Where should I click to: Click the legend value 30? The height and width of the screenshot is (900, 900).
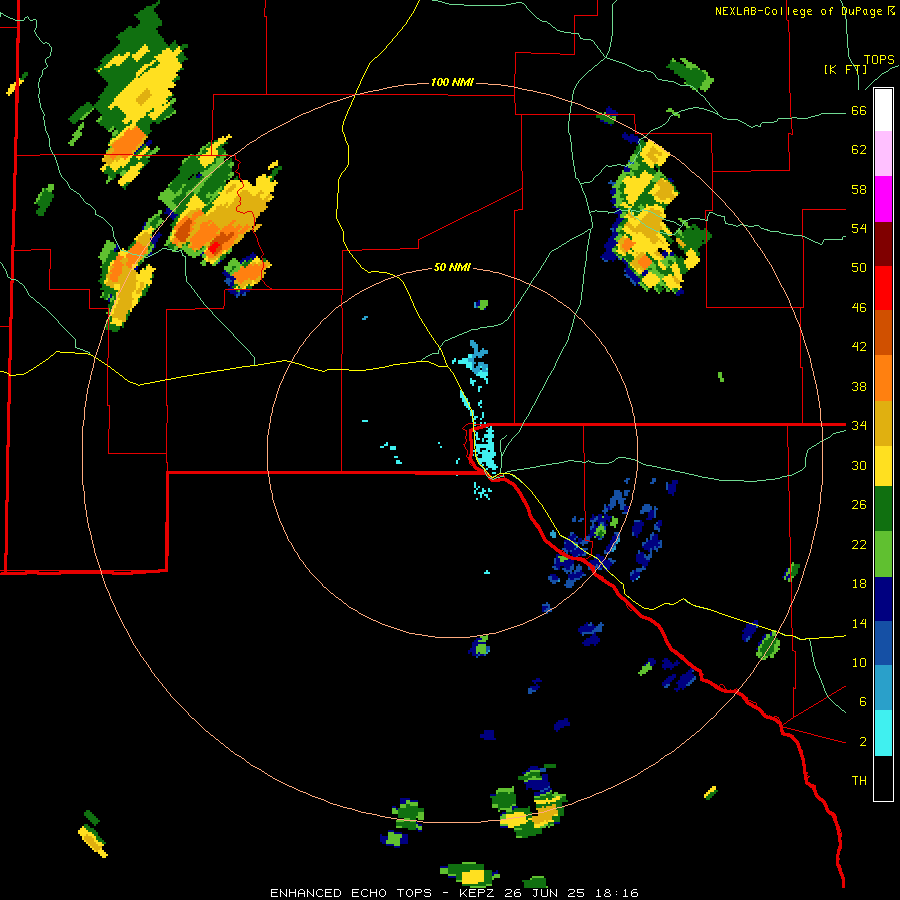[859, 465]
